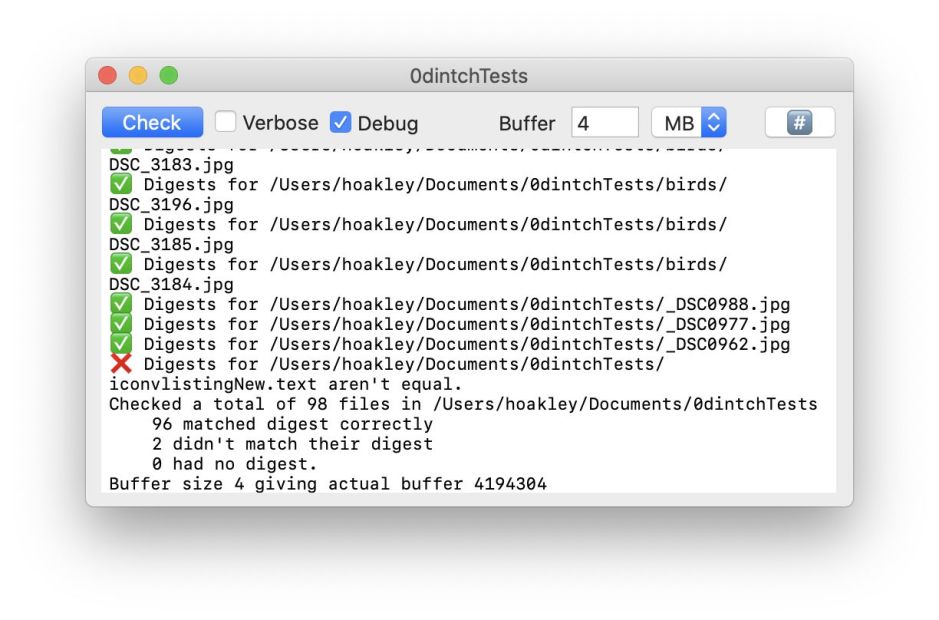Screen dimensions: 939x620
Task: Click the green checkmark for _DSC0962.jpg
Action: [120, 344]
